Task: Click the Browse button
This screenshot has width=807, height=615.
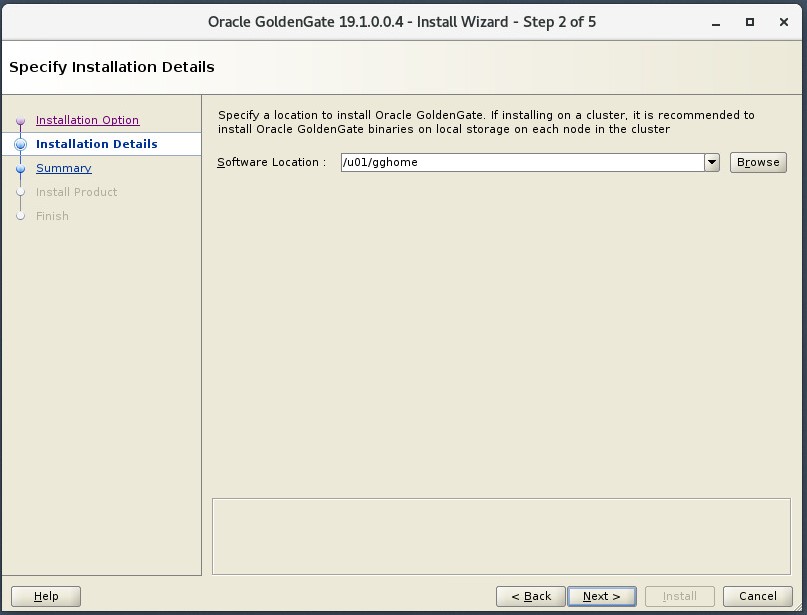Action: pos(758,163)
